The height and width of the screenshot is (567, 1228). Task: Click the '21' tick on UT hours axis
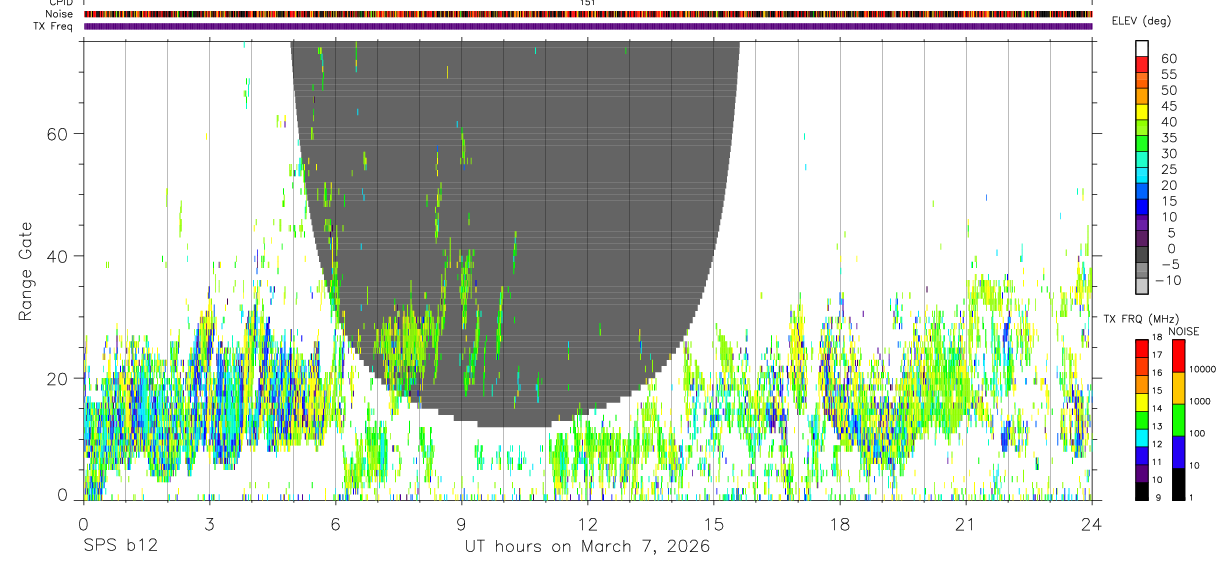click(x=965, y=523)
